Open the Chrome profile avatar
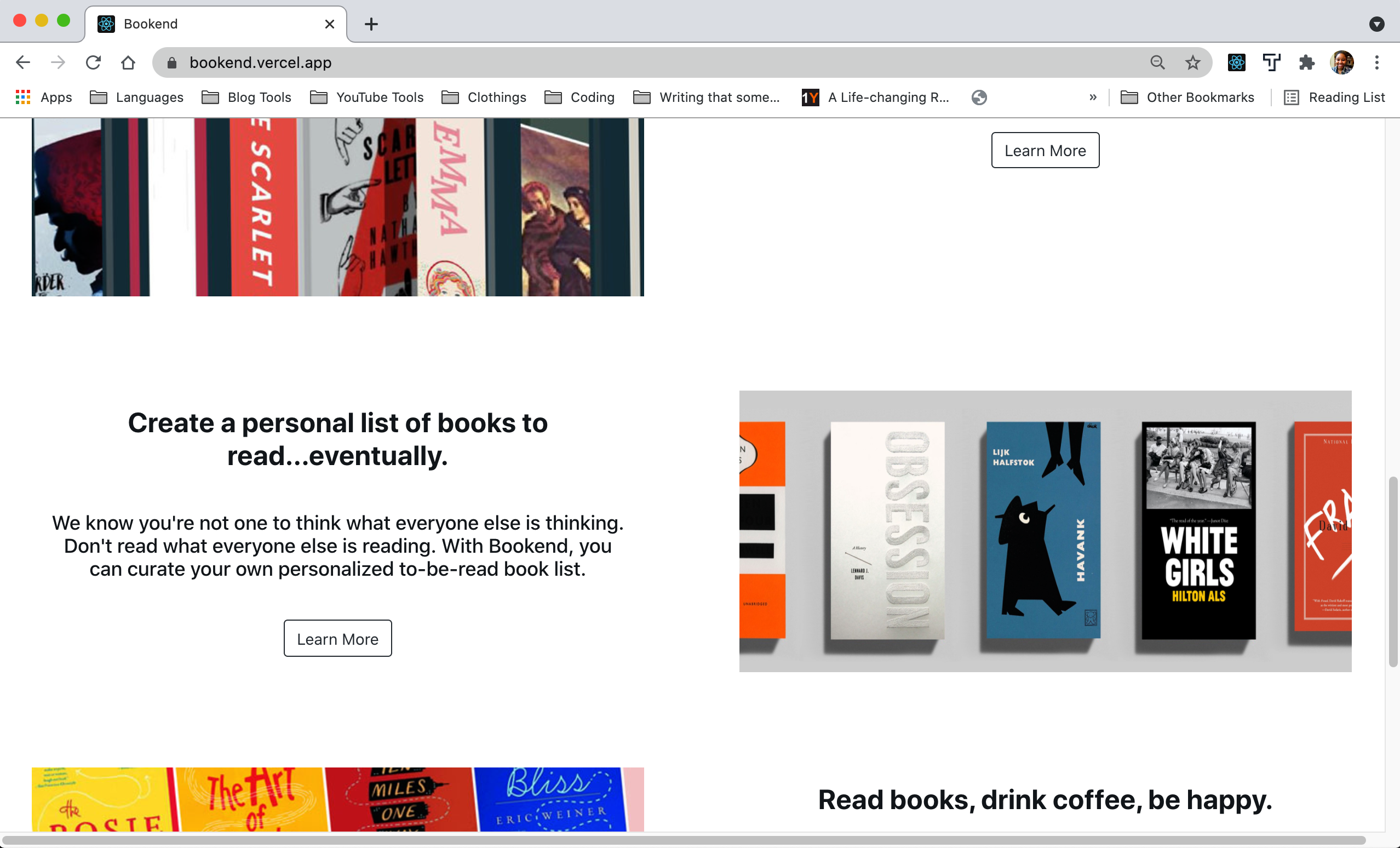The image size is (1400, 848). [x=1342, y=62]
